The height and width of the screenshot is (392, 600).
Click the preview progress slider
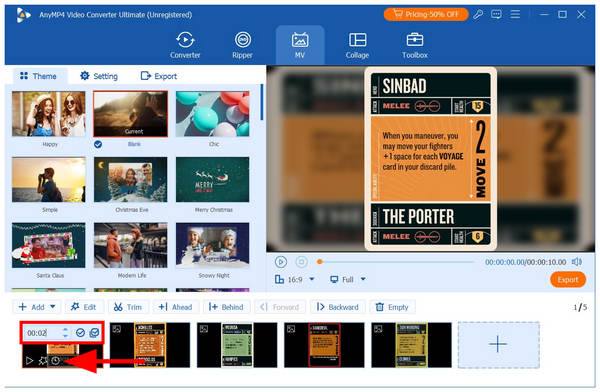coord(396,262)
